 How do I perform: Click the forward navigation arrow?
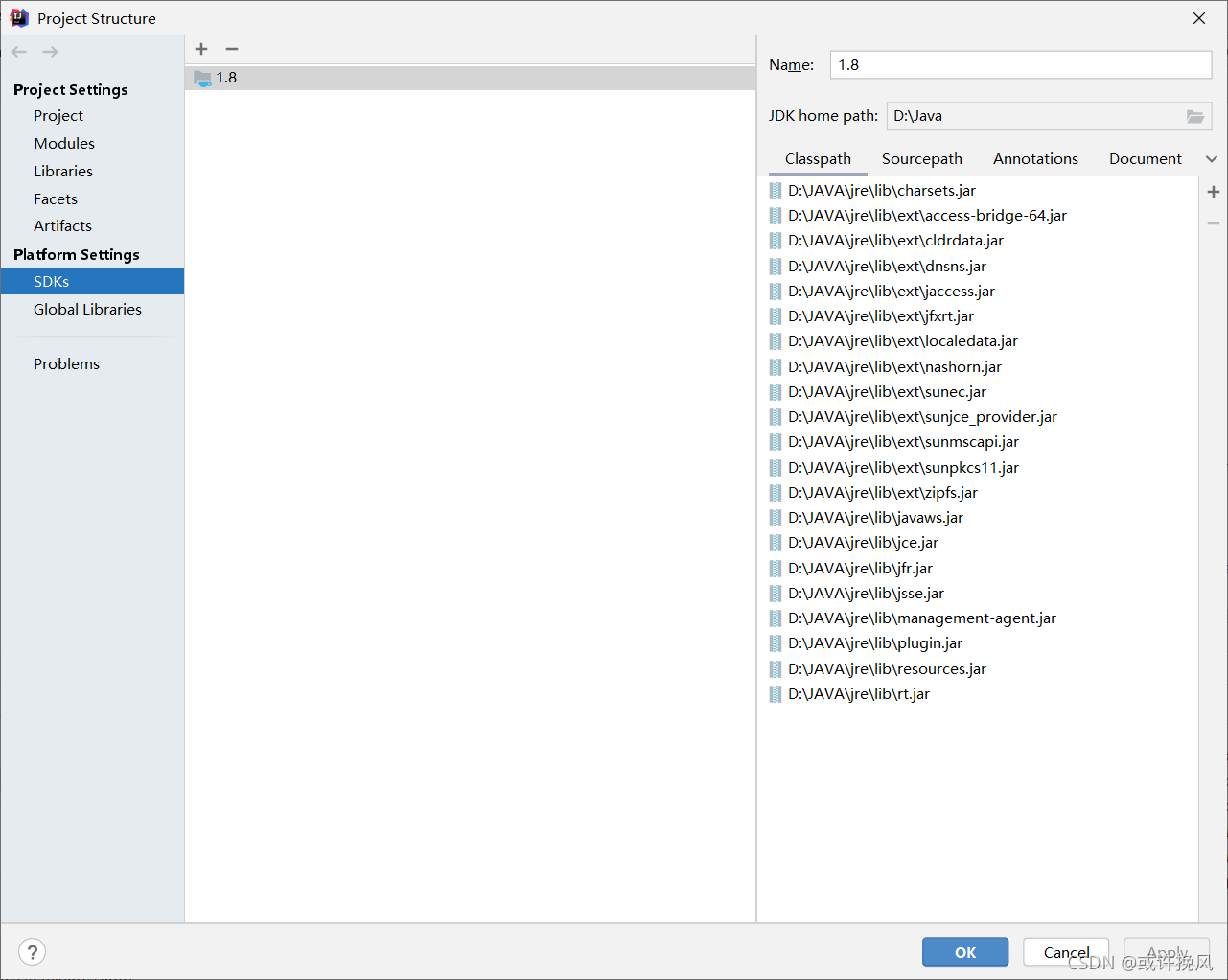click(49, 51)
